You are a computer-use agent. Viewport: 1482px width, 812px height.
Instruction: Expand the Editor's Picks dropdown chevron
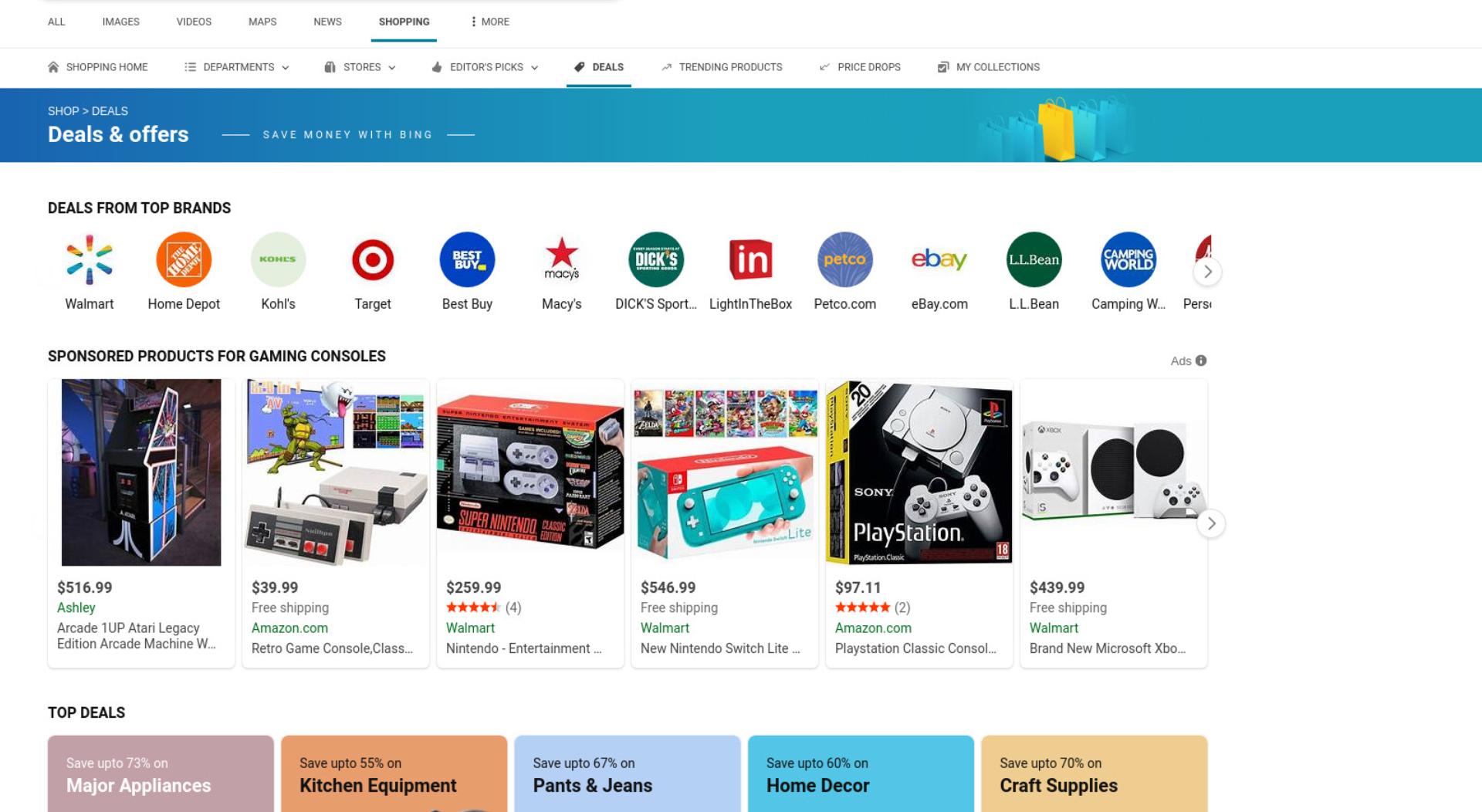535,68
